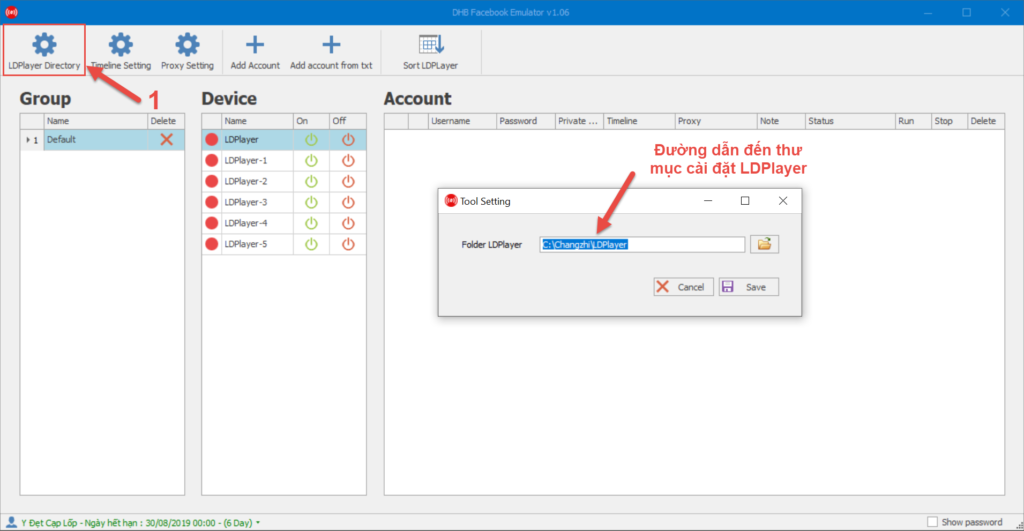This screenshot has width=1024, height=531.
Task: Close the Tool Setting dialog
Action: [x=782, y=201]
